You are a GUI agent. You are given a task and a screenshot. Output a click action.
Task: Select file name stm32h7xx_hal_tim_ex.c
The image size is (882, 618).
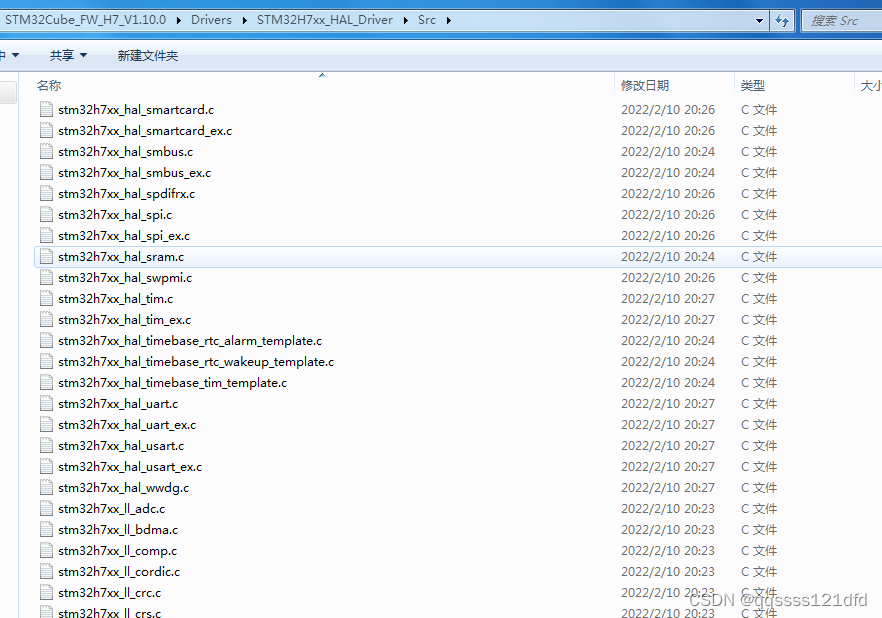point(124,320)
